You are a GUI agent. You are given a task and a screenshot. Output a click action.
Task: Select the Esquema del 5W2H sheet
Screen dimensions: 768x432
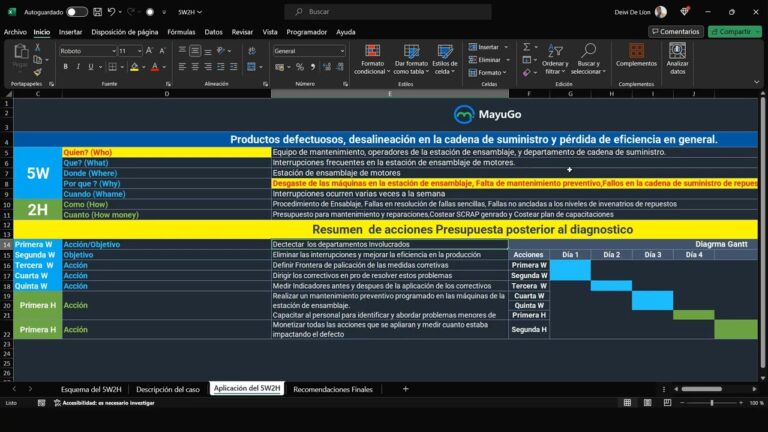(x=90, y=388)
